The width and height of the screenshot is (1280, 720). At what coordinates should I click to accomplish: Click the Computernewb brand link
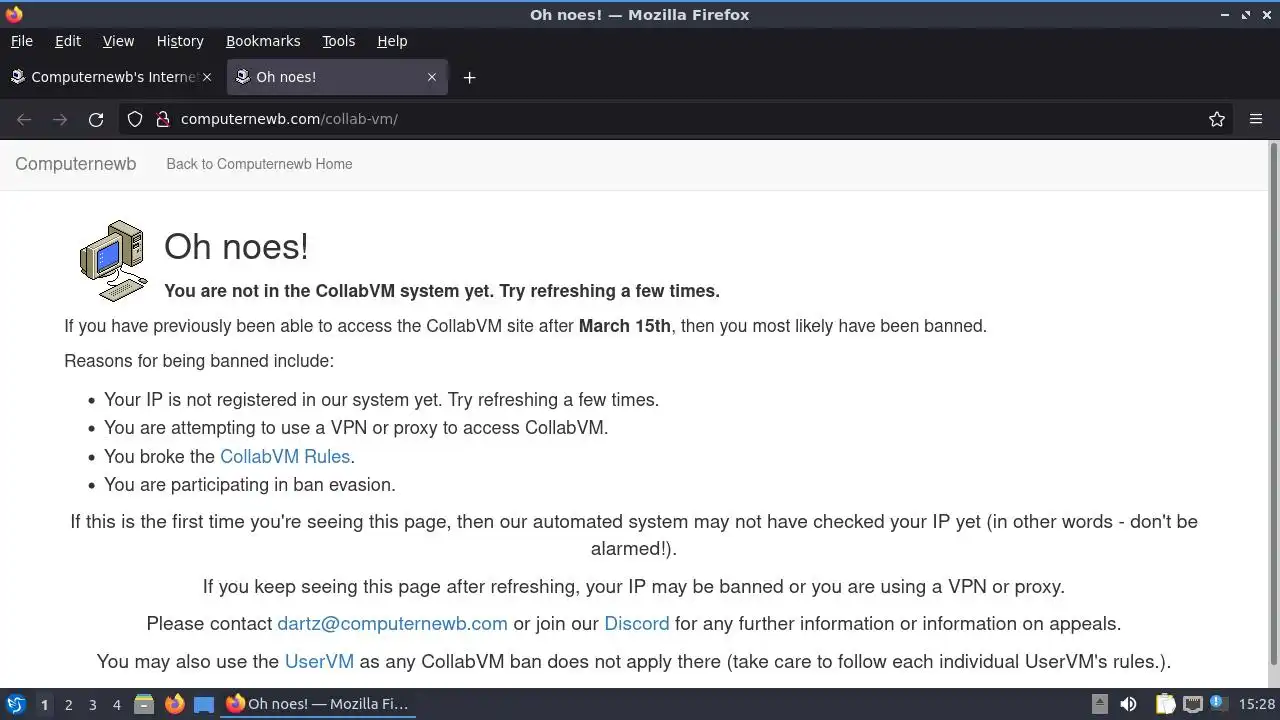[76, 164]
